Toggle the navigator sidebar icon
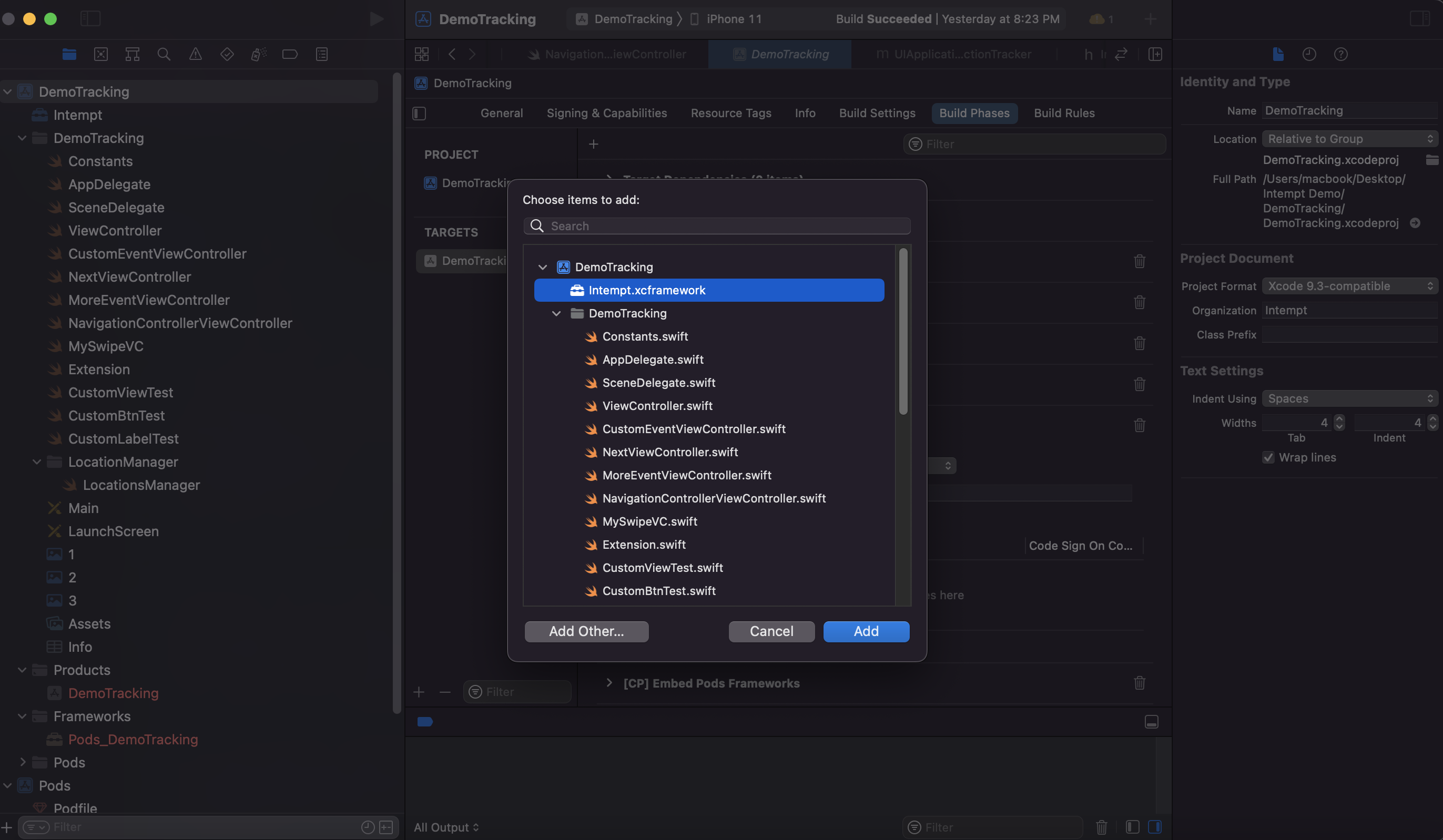 coord(90,19)
